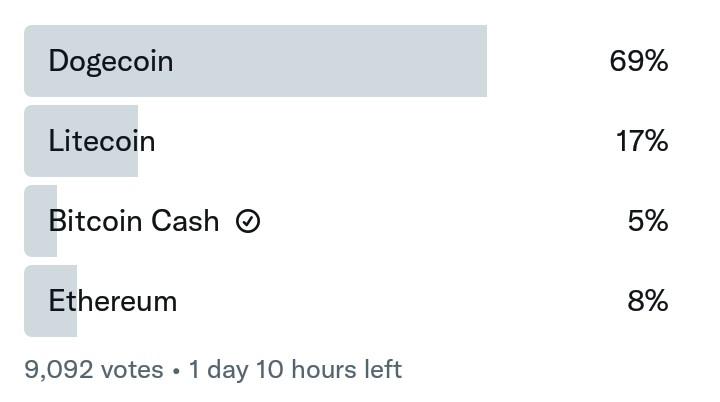Click the 69% result for Dogecoin
720x402 pixels.
pyautogui.click(x=639, y=61)
